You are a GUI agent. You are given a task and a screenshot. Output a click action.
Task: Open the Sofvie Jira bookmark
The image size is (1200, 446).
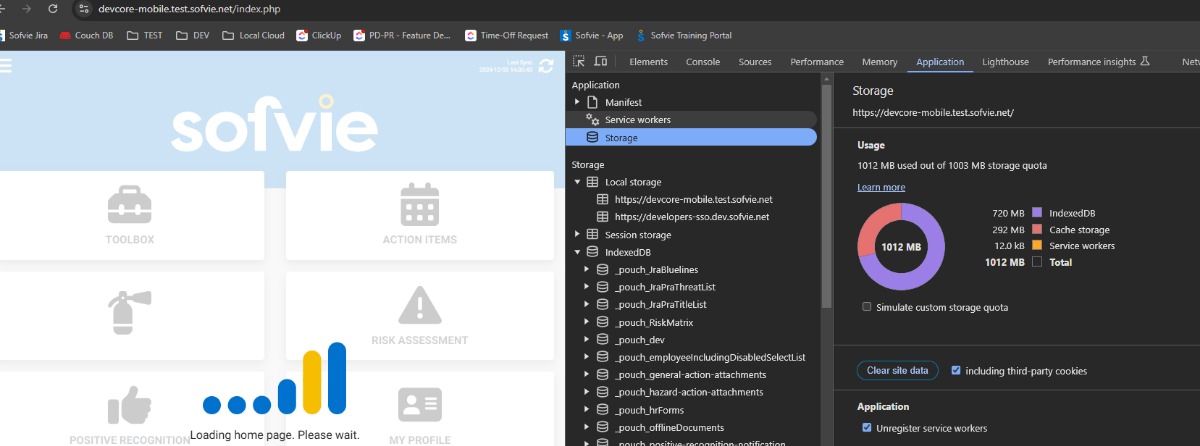[24, 35]
